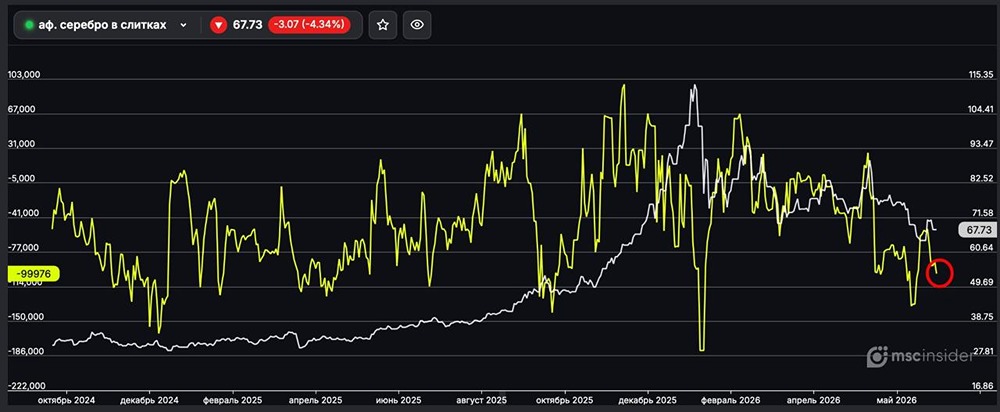Click the 103,000 left axis value
1000x412 pixels.
pyautogui.click(x=24, y=75)
